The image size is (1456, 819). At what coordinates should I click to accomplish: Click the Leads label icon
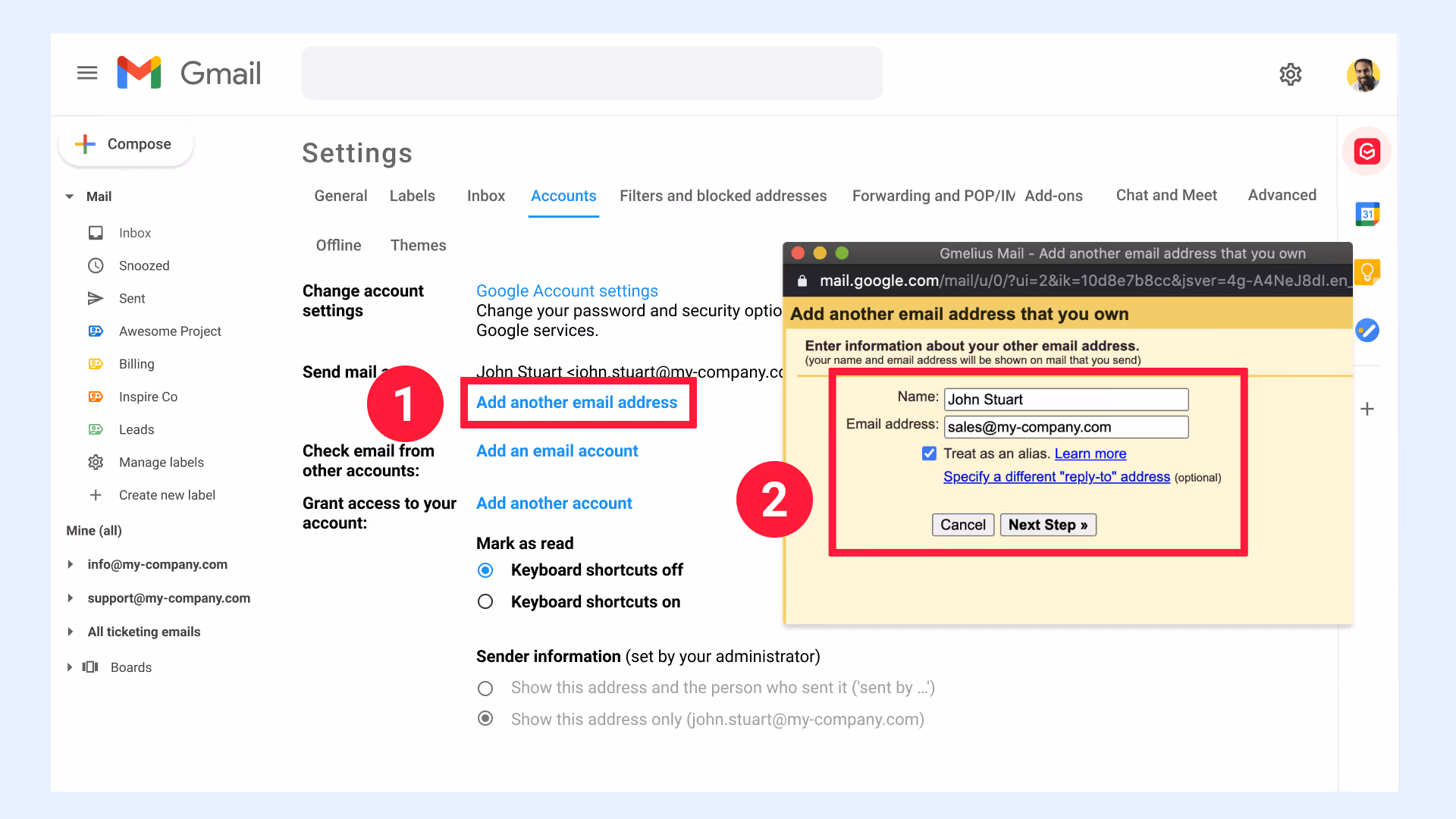coord(96,429)
